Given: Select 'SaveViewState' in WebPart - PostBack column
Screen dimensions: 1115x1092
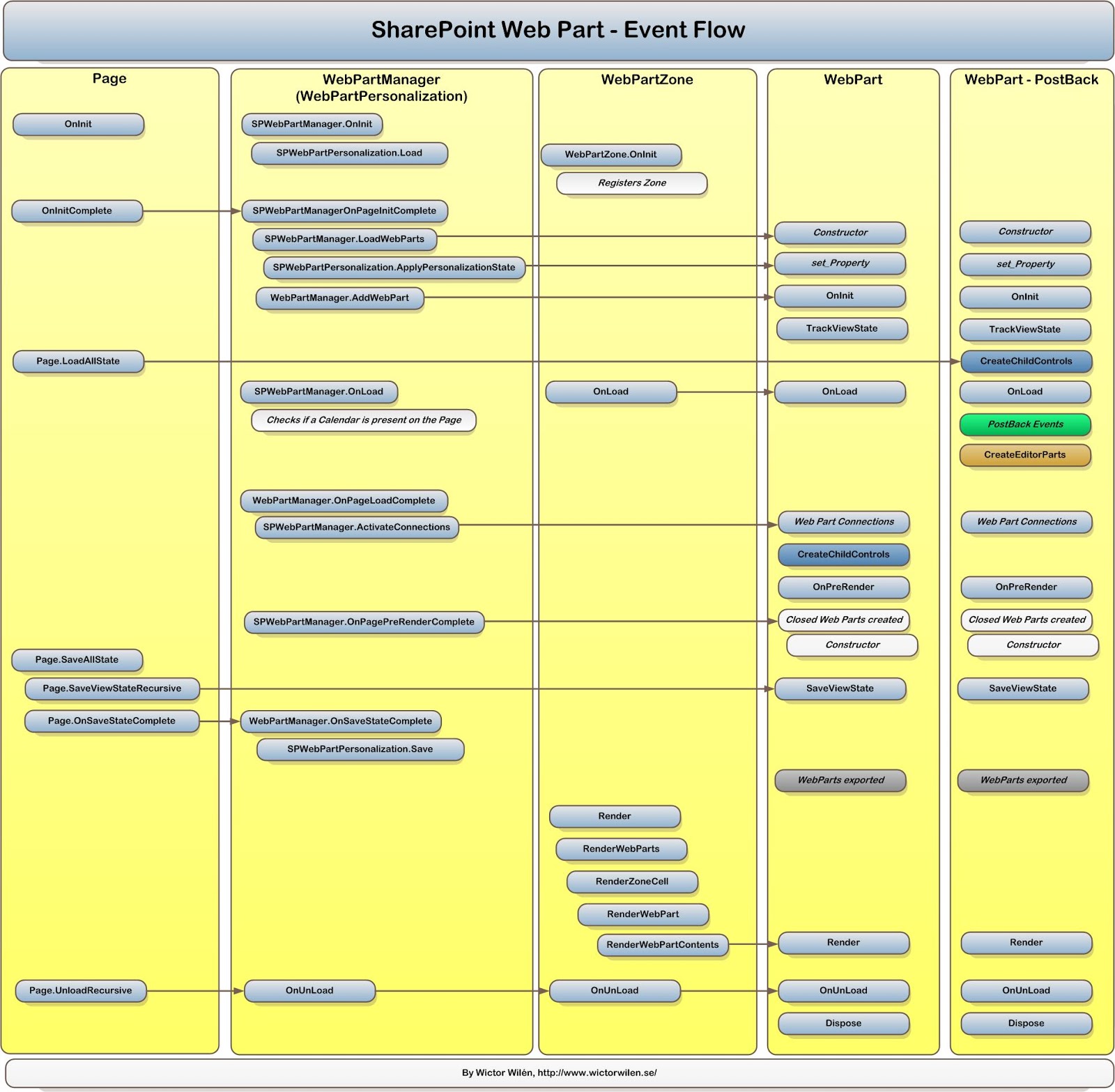Looking at the screenshot, I should click(x=1023, y=689).
